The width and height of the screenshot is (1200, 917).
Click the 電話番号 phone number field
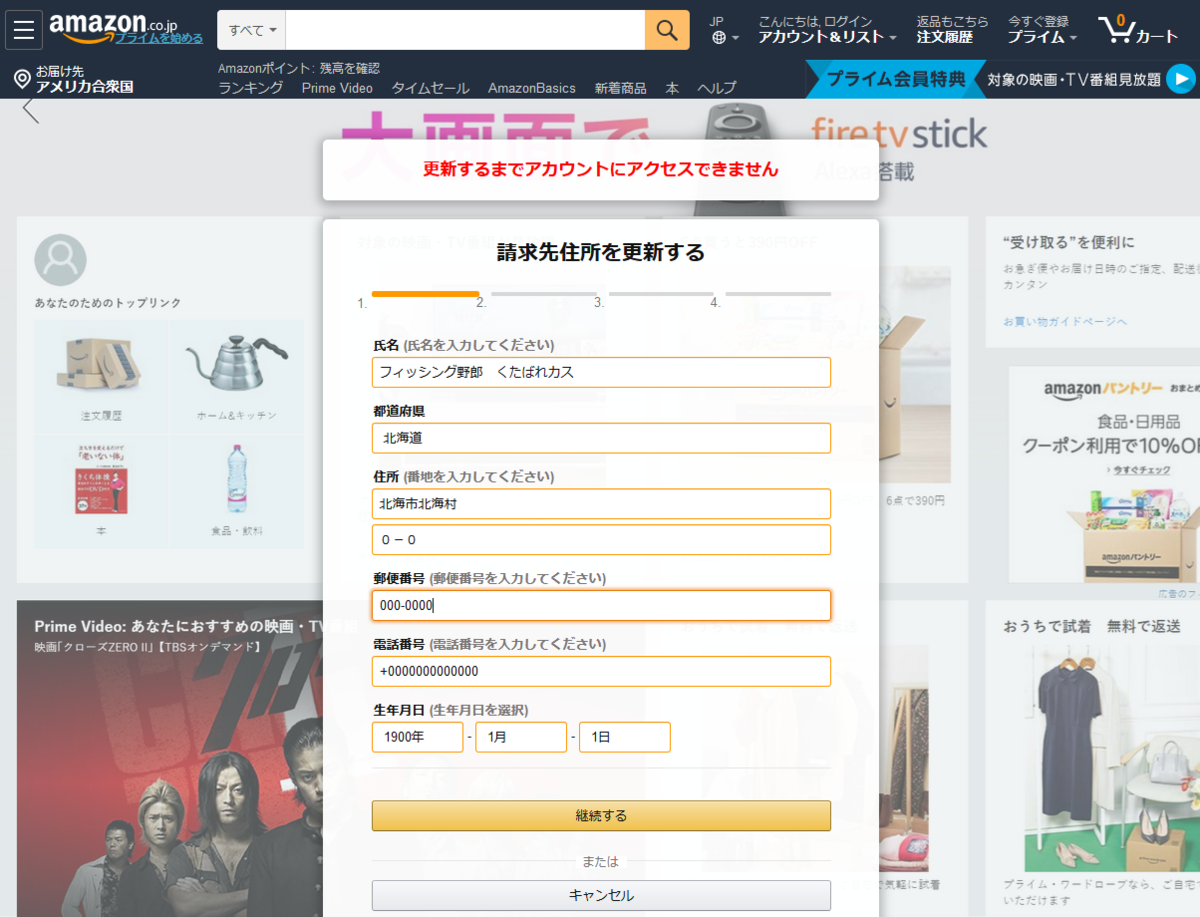pos(601,671)
